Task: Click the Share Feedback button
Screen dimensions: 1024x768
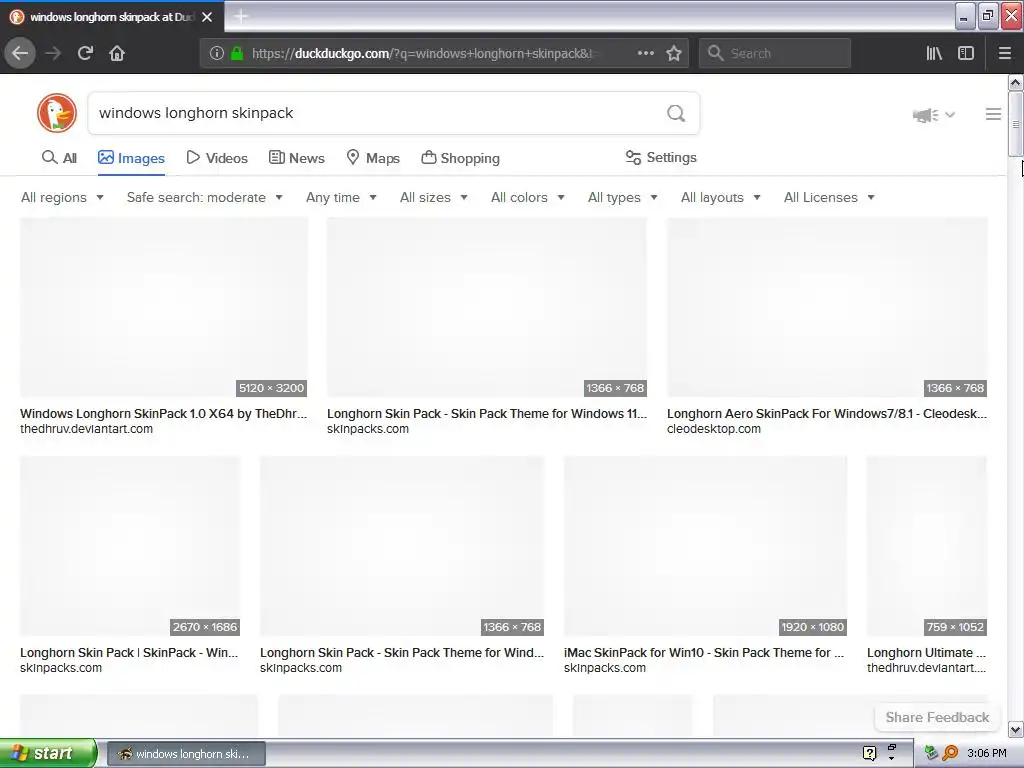Action: (x=937, y=717)
